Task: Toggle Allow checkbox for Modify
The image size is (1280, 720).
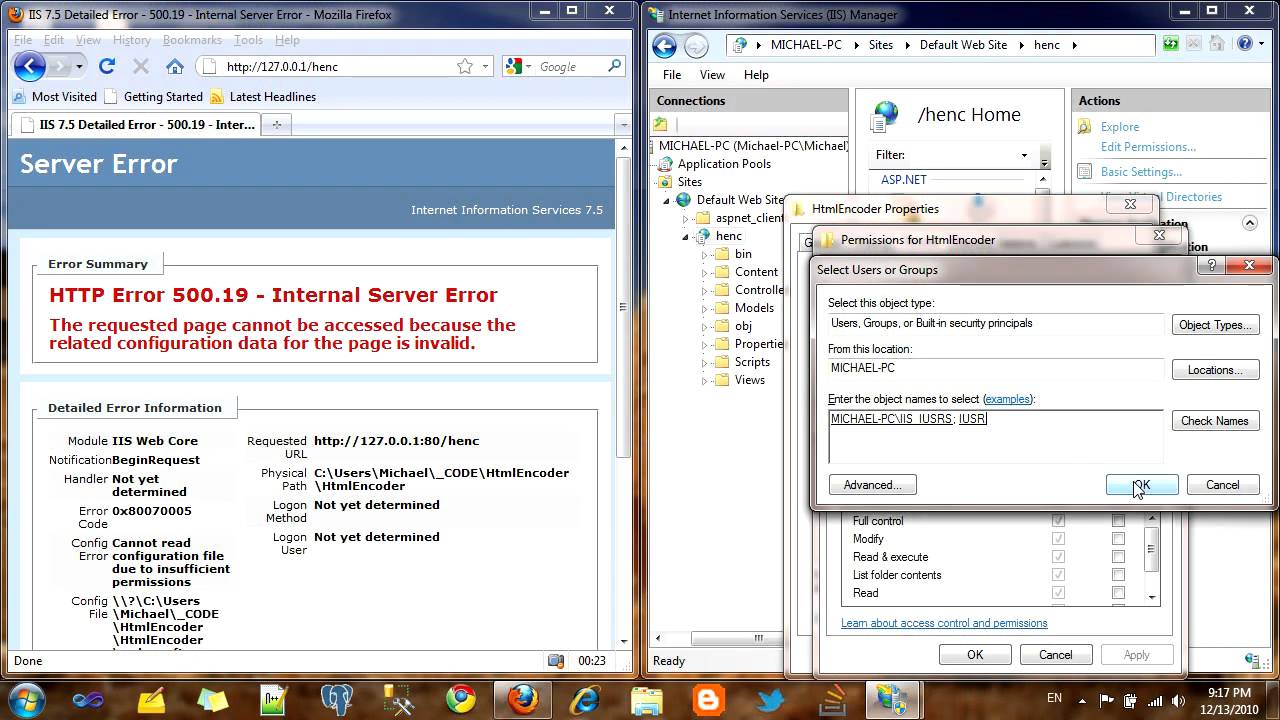Action: pos(1058,539)
